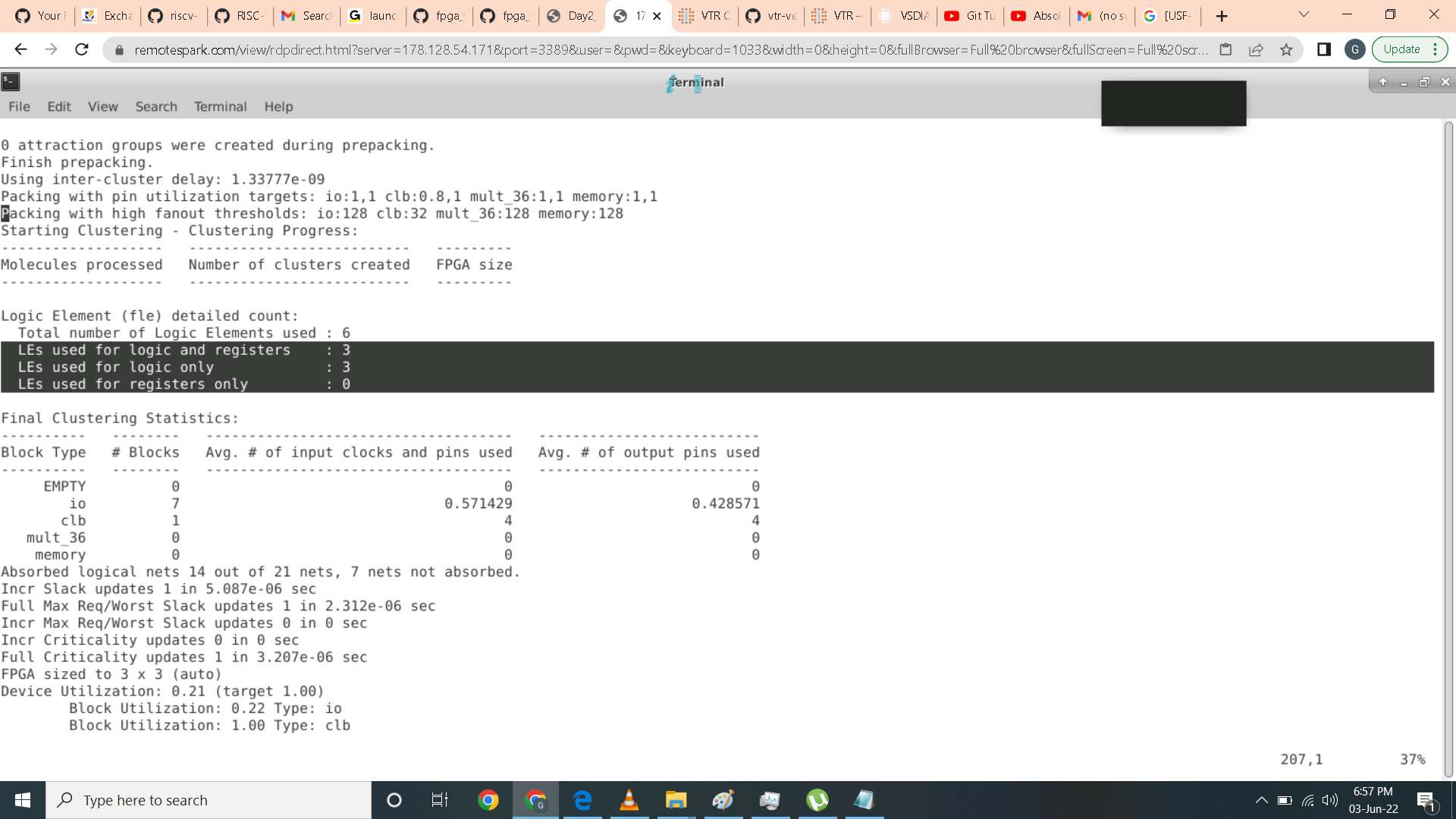The width and height of the screenshot is (1456, 819).
Task: Bookmark this page with the star icon
Action: coord(1286,49)
